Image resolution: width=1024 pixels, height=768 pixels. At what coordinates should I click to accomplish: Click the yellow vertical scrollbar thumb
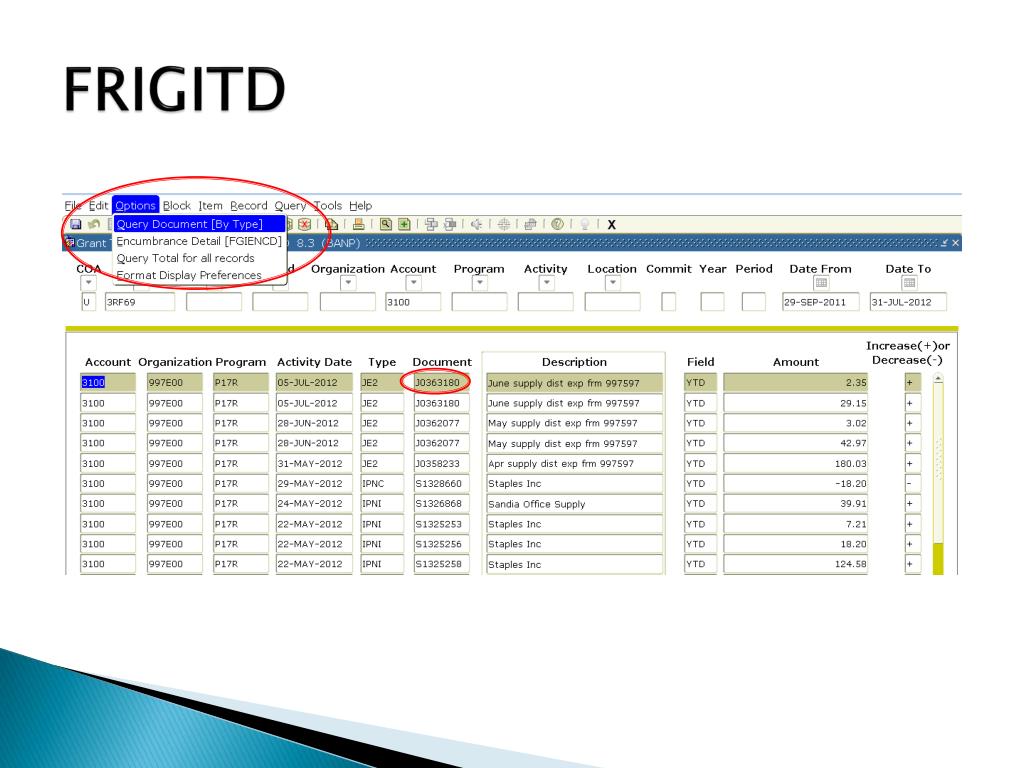click(x=938, y=559)
